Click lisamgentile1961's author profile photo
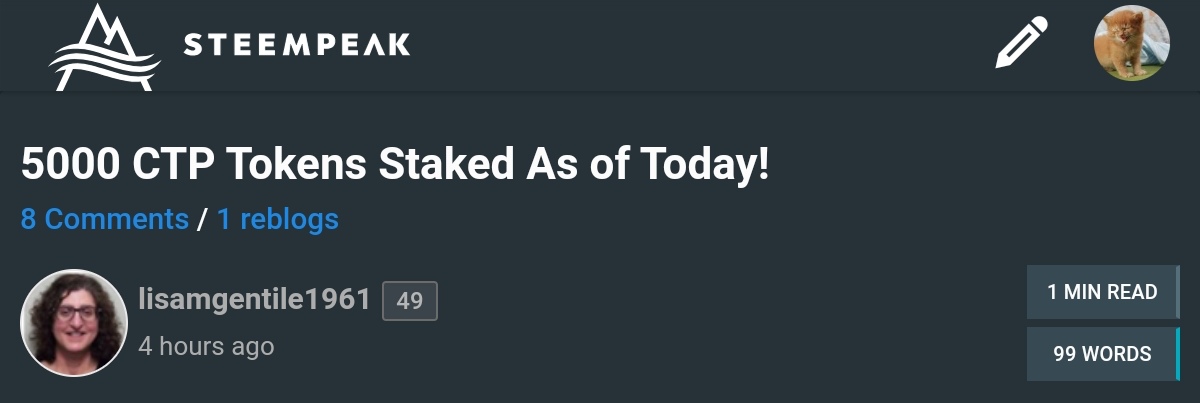The height and width of the screenshot is (403, 1200). tap(73, 322)
